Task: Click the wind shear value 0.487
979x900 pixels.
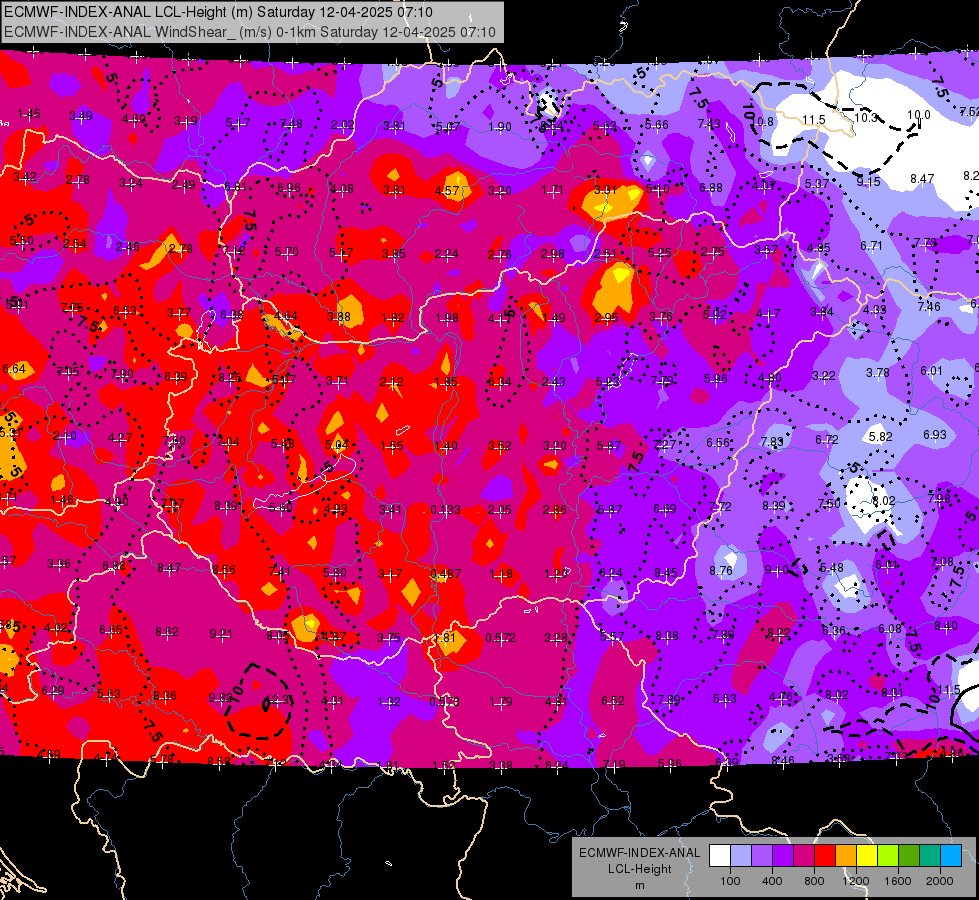Action: [x=446, y=573]
